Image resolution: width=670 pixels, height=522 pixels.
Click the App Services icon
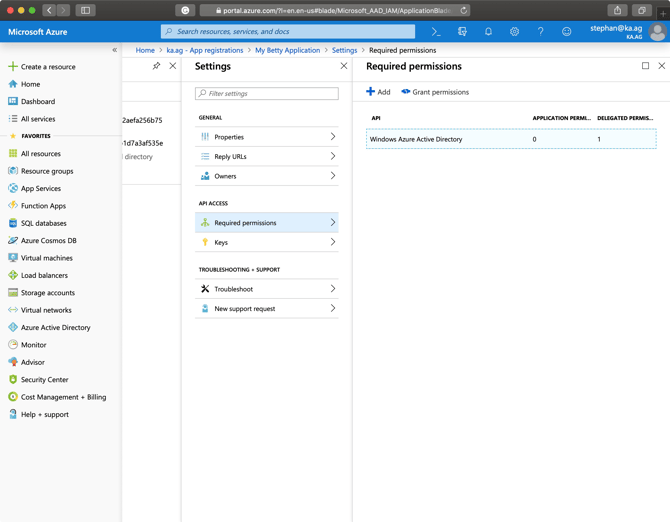point(13,188)
